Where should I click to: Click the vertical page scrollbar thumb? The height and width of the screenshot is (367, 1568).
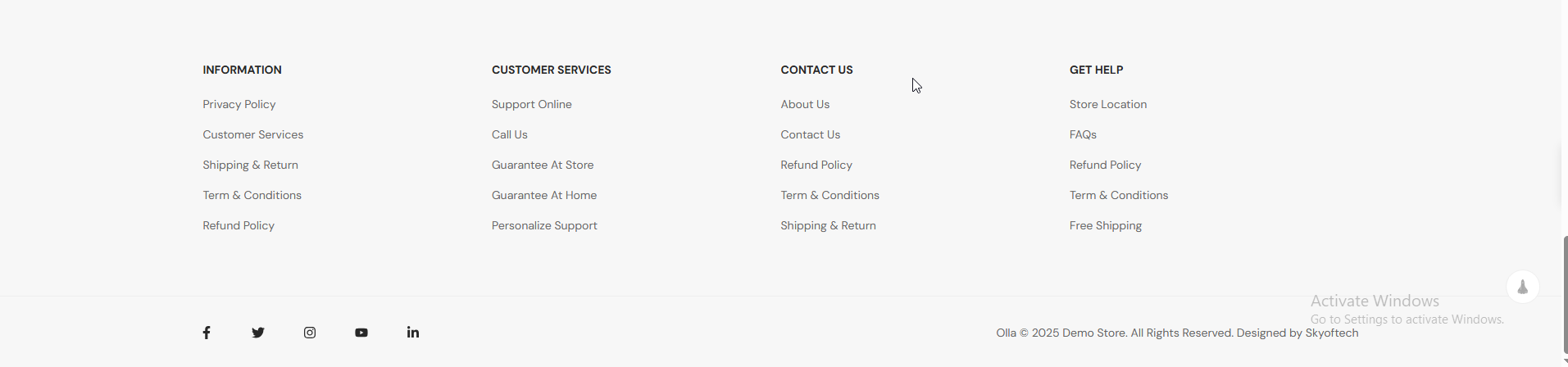[1564, 295]
